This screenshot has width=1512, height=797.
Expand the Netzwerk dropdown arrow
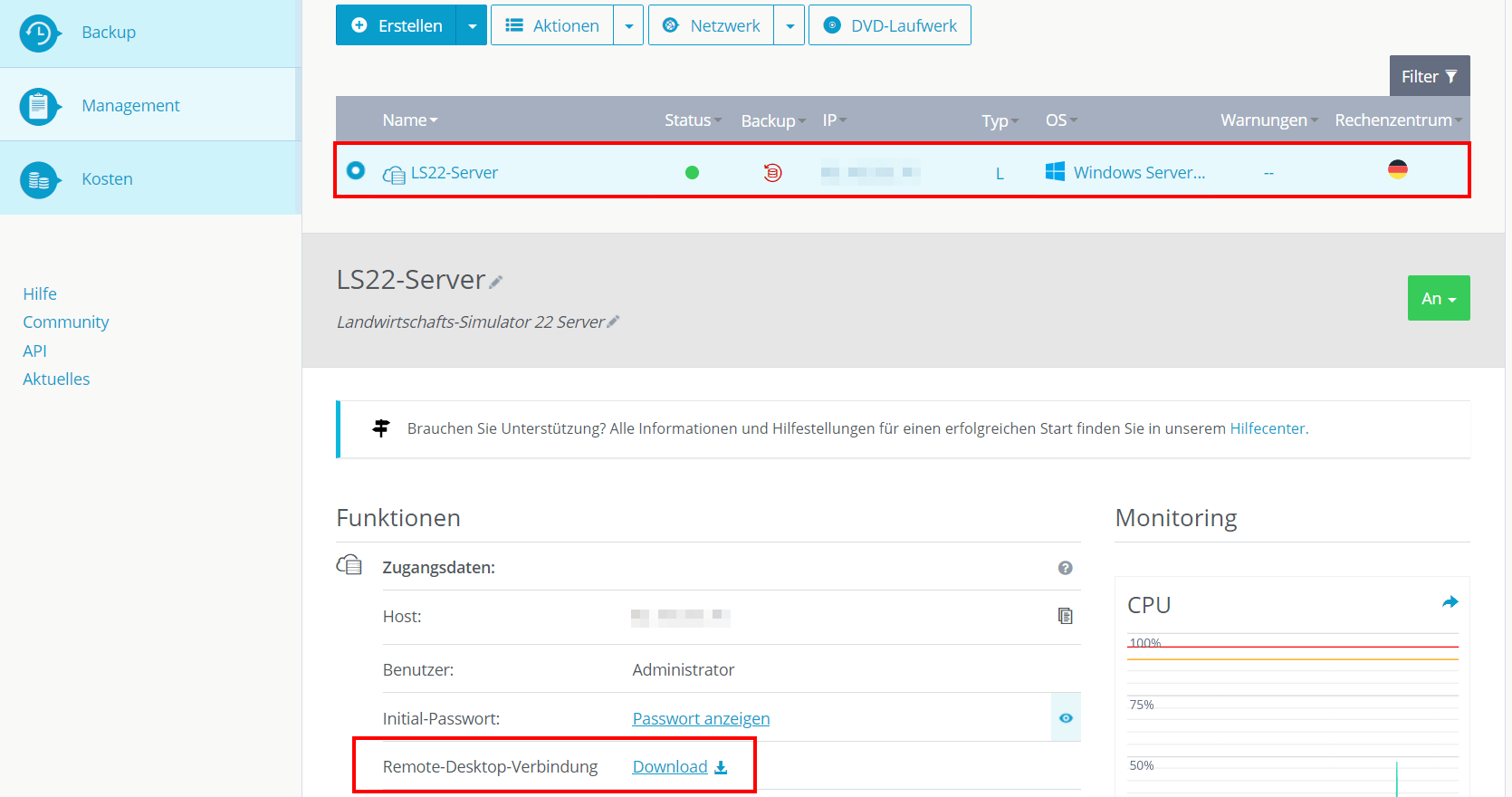coord(789,25)
